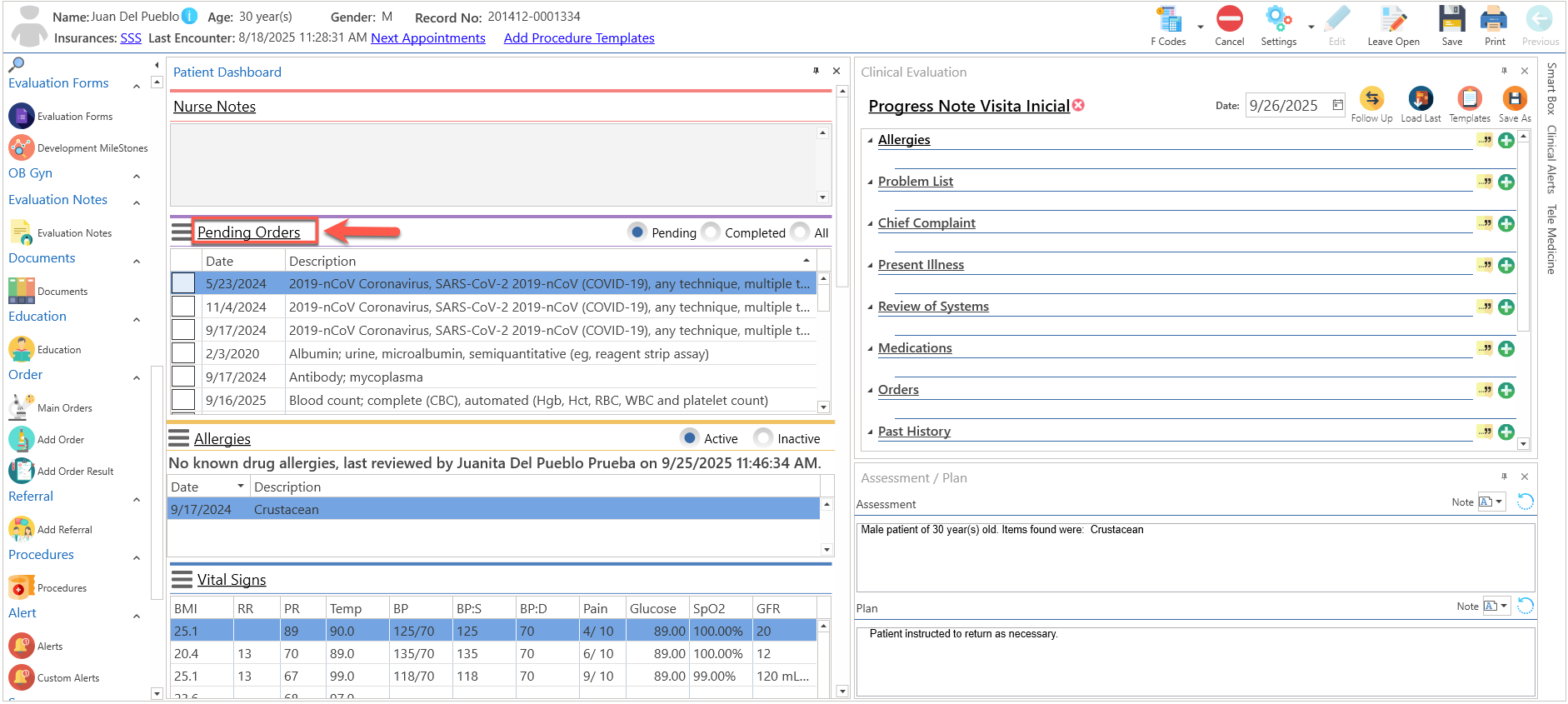Viewport: 1568px width, 704px height.
Task: Click Add Procedure Templates link
Action: pos(579,38)
